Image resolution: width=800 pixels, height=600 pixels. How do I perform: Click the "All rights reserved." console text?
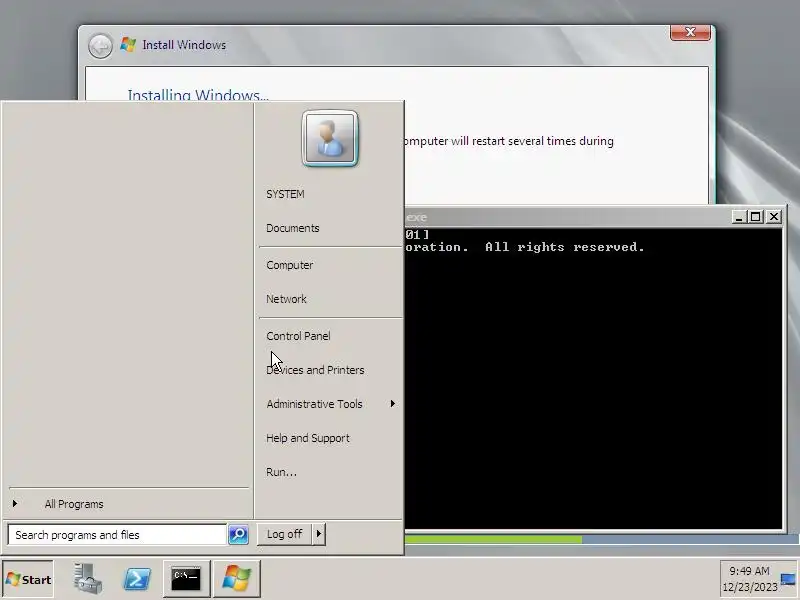coord(564,247)
